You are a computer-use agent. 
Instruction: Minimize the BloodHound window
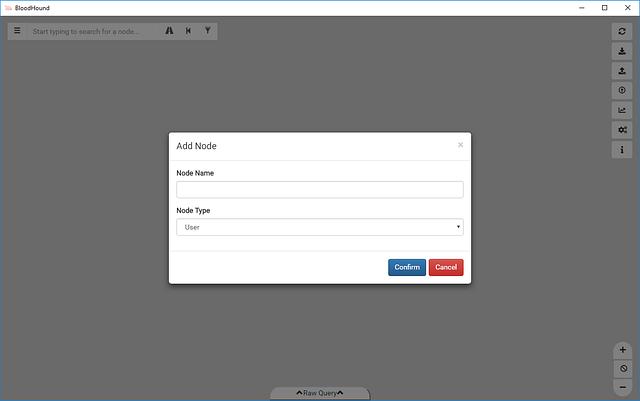click(582, 8)
